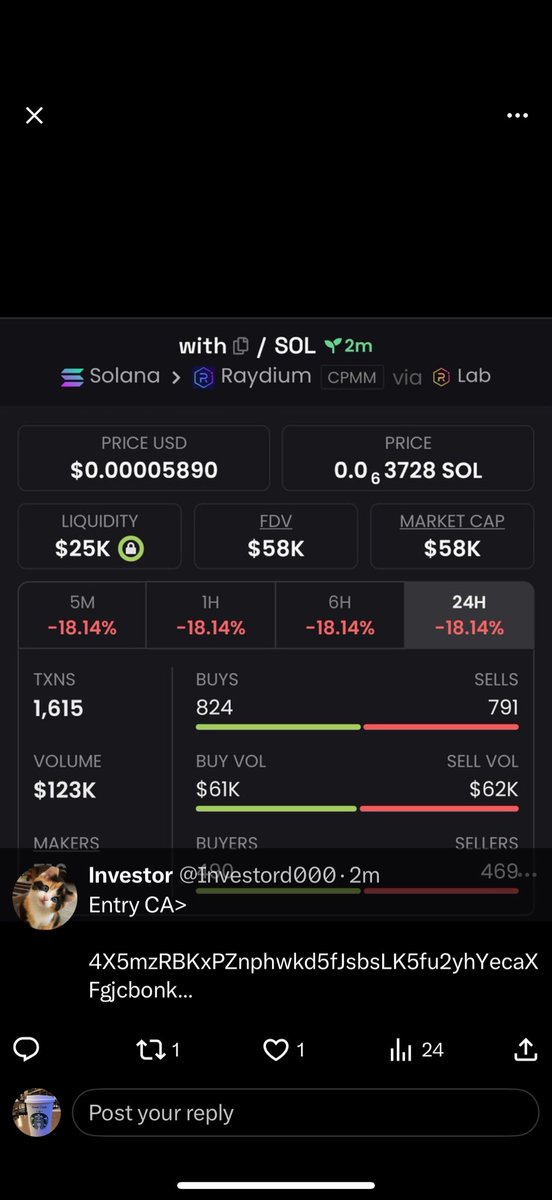Open the FDV underlined label
The height and width of the screenshot is (1200, 552).
click(x=275, y=521)
